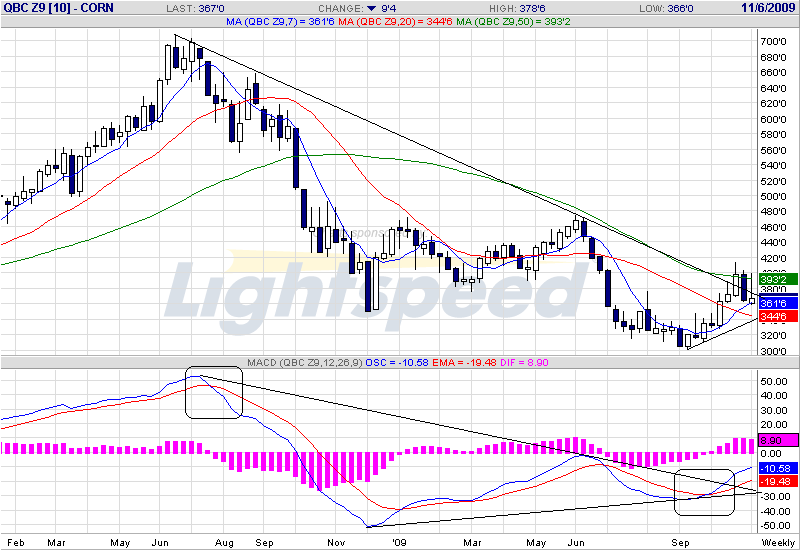The image size is (800, 550).
Task: Click the Nov time axis label
Action: pos(336,542)
